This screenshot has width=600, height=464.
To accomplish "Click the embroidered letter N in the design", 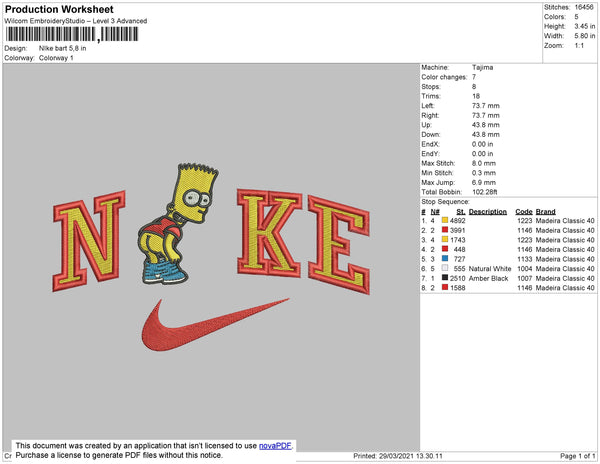I will (89, 241).
